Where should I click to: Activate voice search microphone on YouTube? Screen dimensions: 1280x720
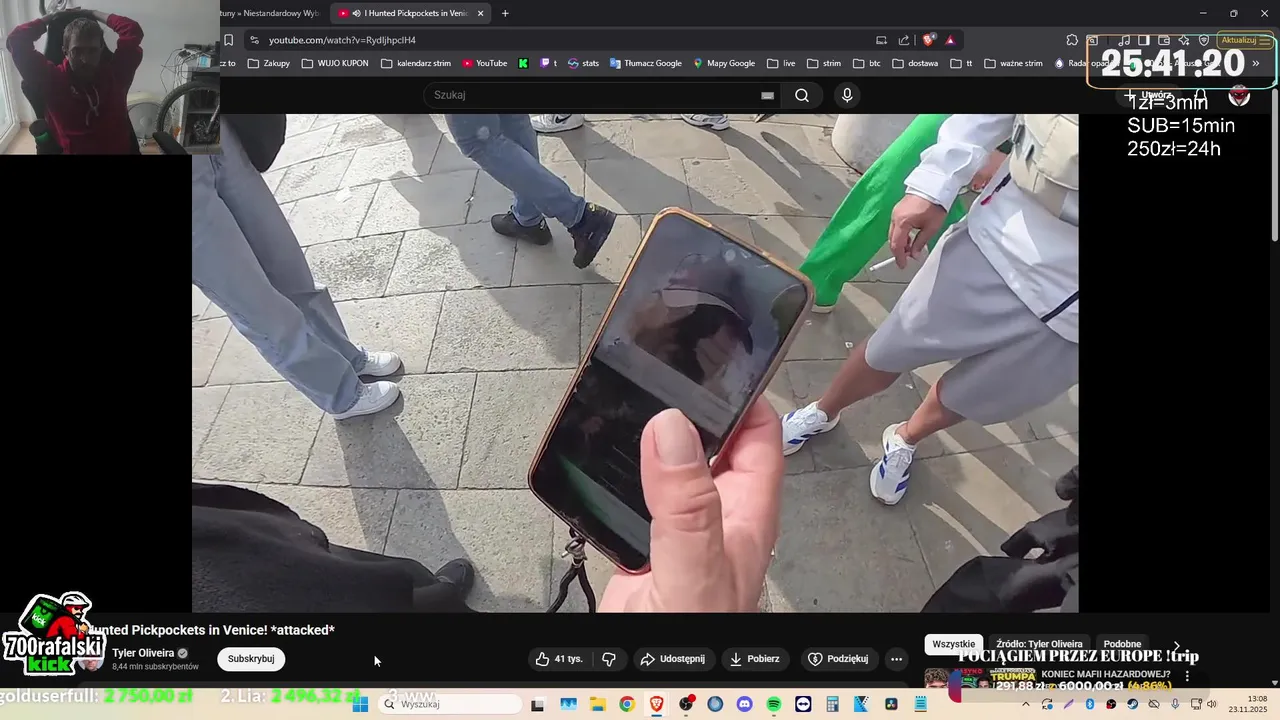click(847, 95)
